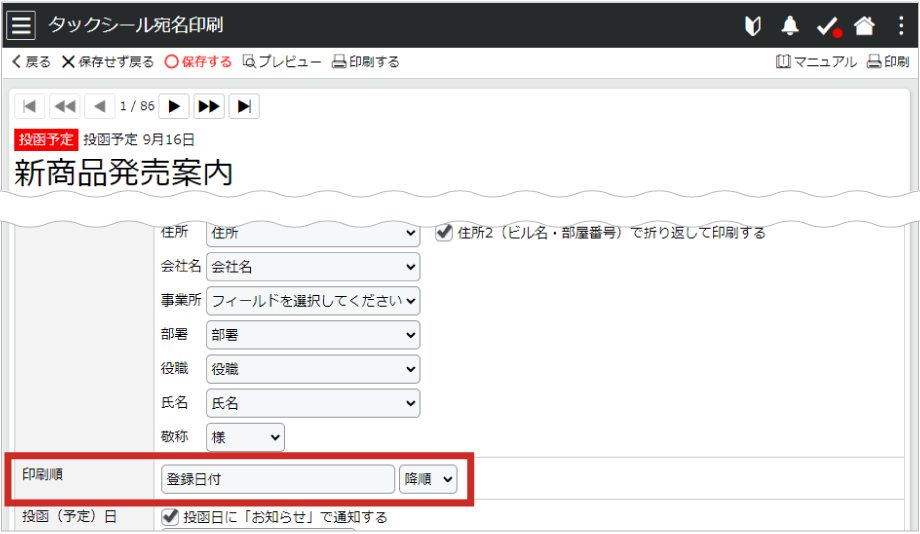Viewport: 920px width, 534px height.
Task: Click the 1 / 86 record counter
Action: (137, 106)
